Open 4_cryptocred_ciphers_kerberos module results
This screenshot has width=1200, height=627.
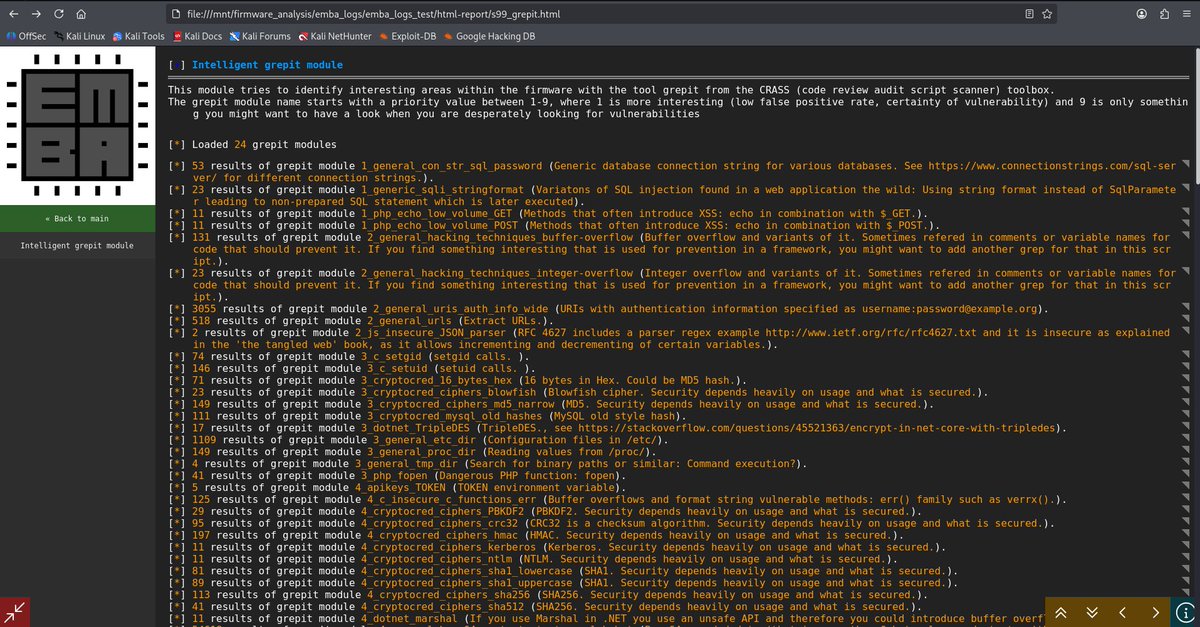(x=449, y=548)
